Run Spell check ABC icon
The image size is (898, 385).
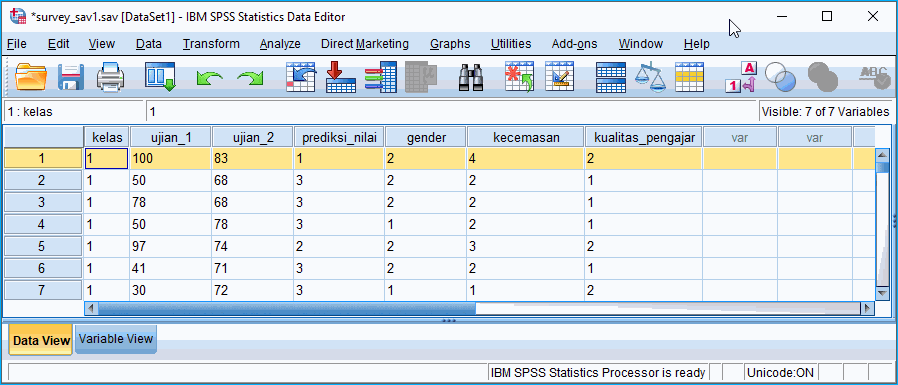pos(874,77)
